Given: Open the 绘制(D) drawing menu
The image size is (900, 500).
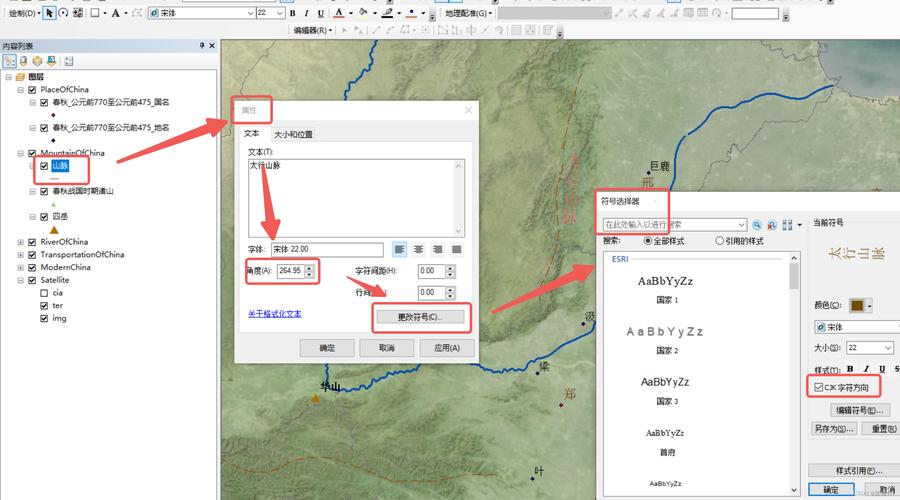Looking at the screenshot, I should click(x=24, y=13).
